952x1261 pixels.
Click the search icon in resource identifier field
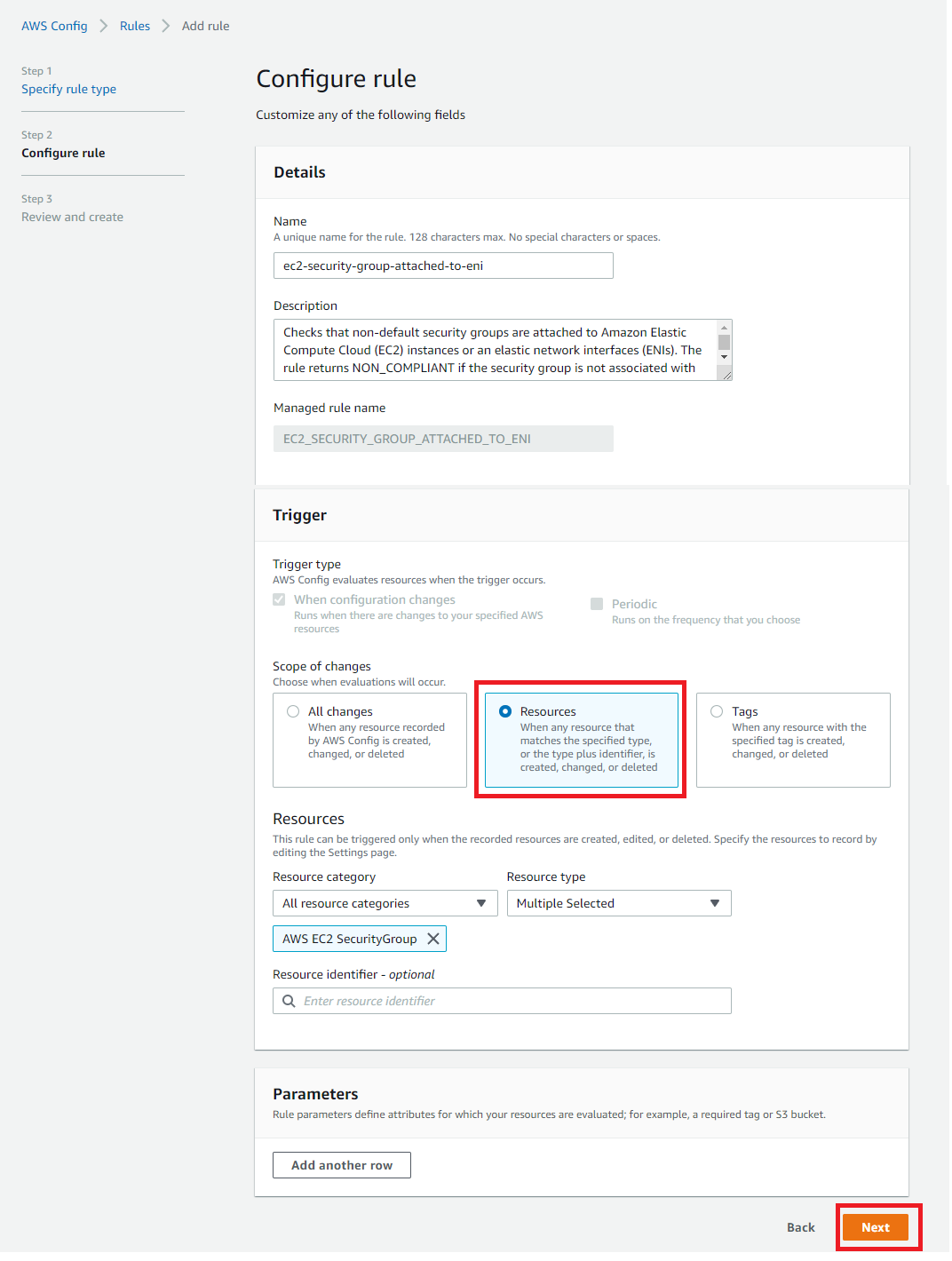289,1001
